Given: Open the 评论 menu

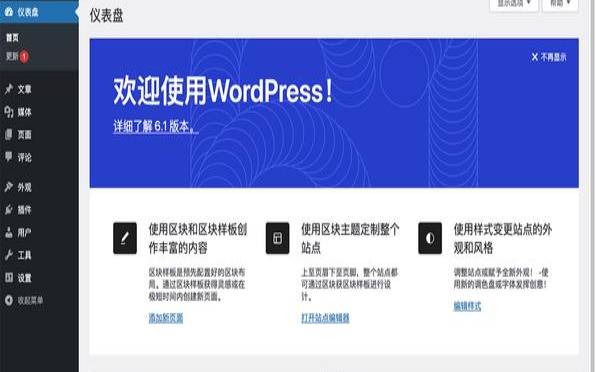Looking at the screenshot, I should coord(40,157).
